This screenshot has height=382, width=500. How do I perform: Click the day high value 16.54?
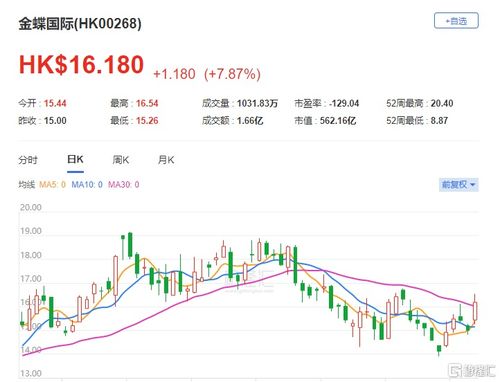(147, 103)
